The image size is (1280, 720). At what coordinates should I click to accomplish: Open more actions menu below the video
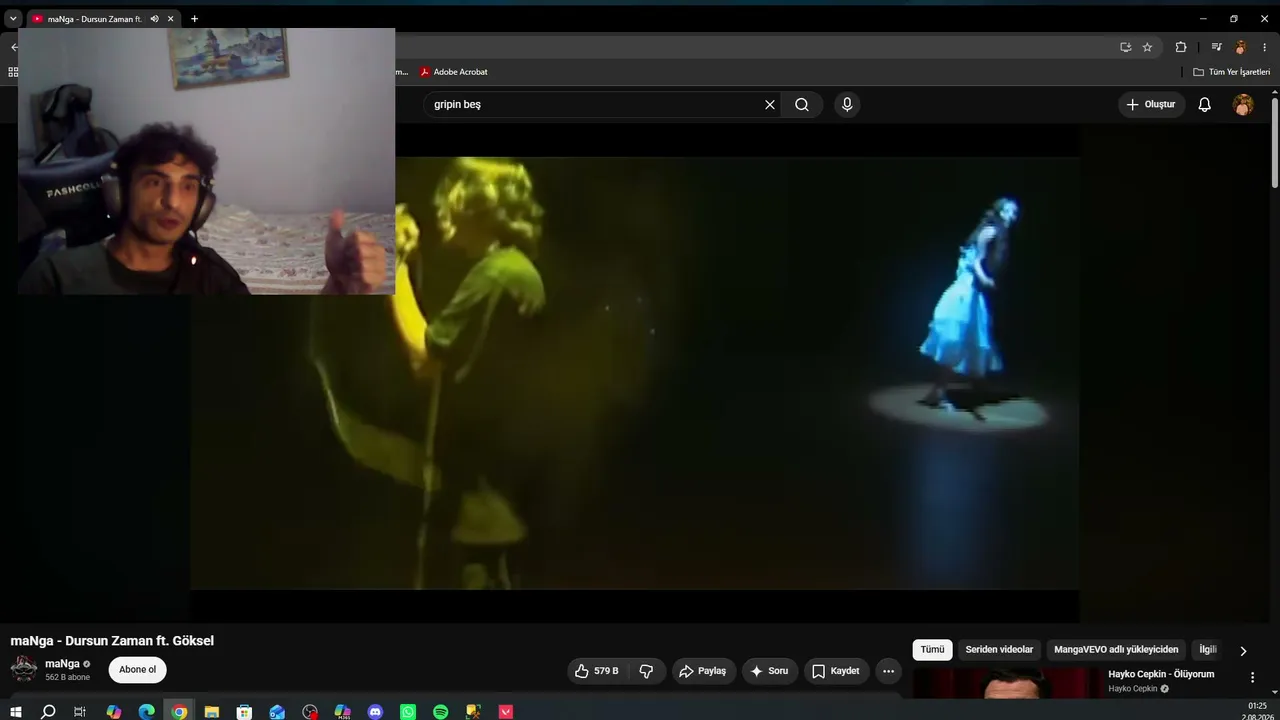tap(888, 671)
